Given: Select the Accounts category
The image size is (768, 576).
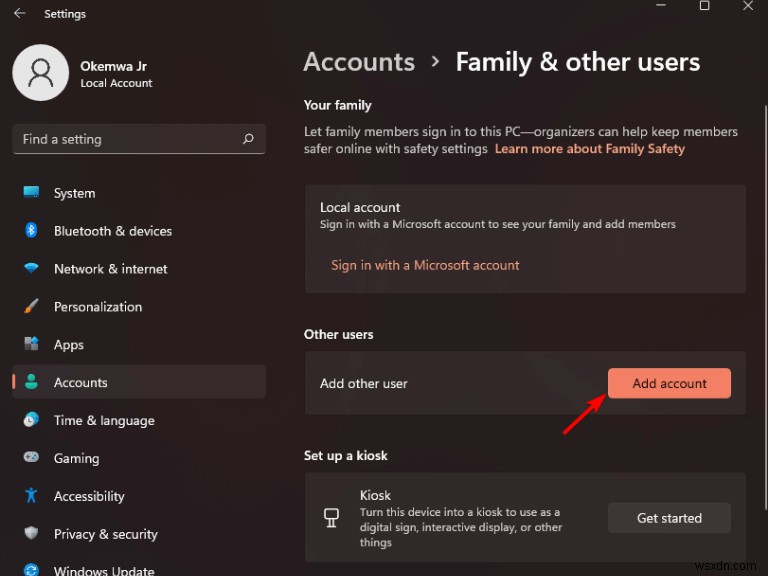Looking at the screenshot, I should [139, 382].
